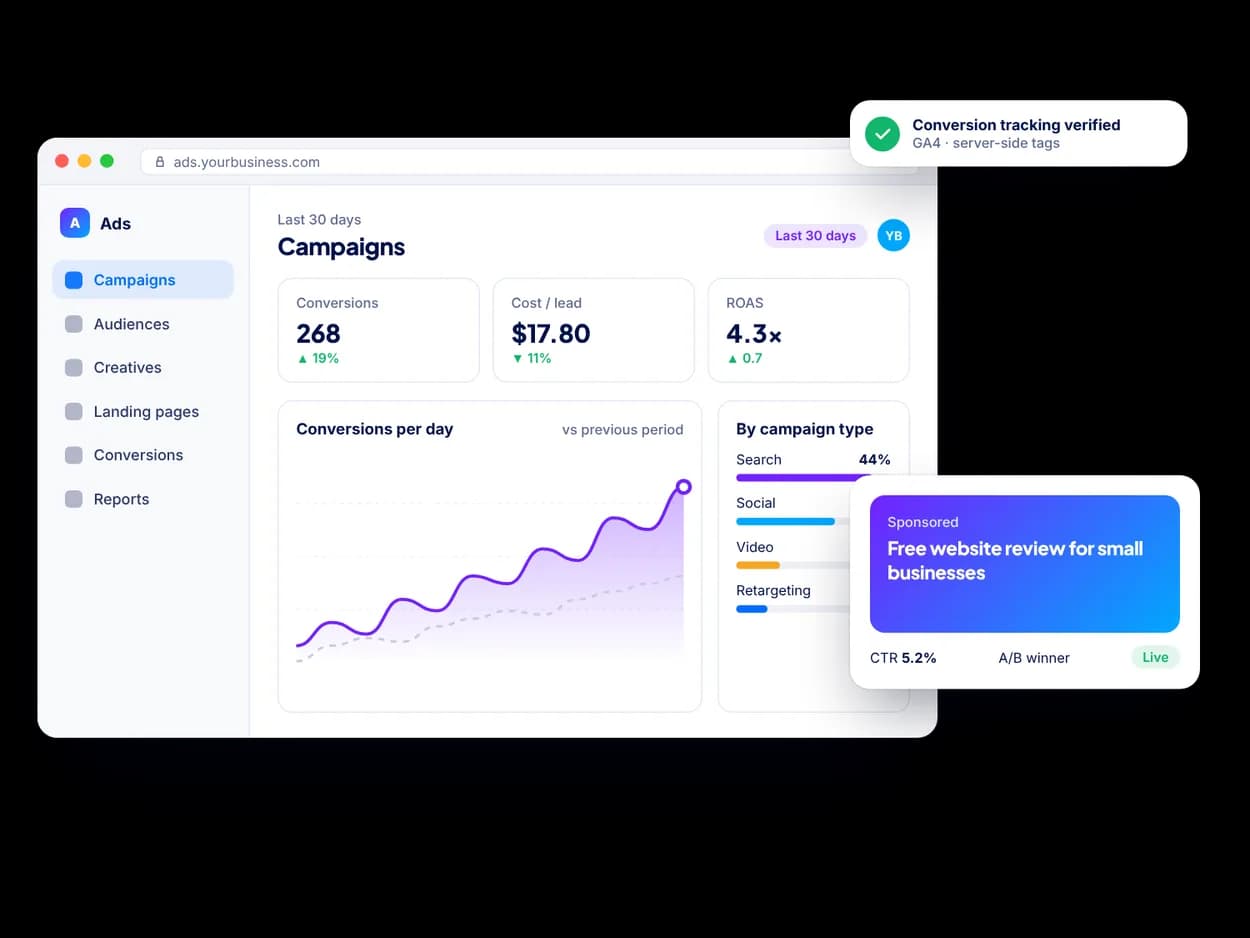Click the green checkmark verification icon

pyautogui.click(x=882, y=133)
